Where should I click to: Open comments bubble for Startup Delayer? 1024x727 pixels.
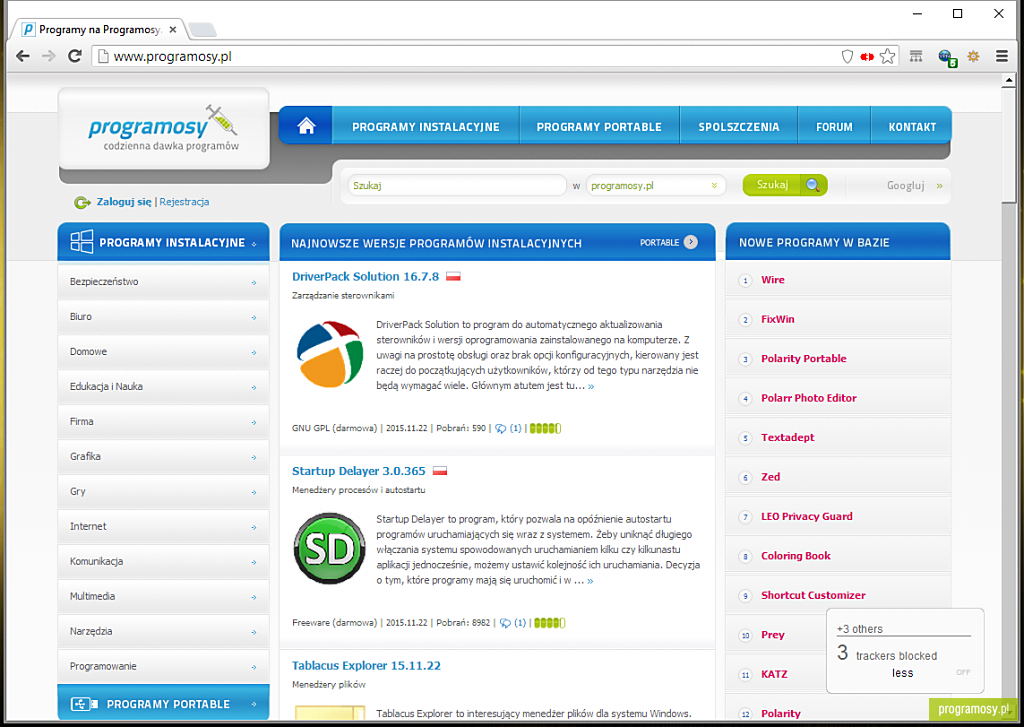click(505, 623)
